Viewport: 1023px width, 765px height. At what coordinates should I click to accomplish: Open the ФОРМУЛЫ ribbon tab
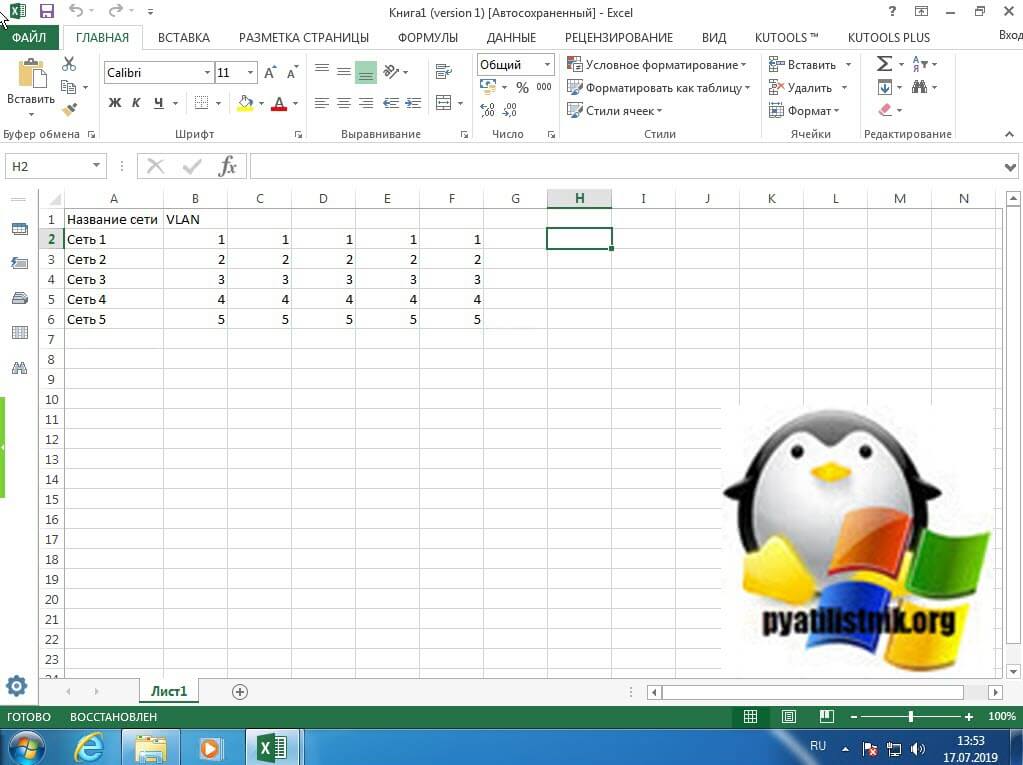pos(427,37)
